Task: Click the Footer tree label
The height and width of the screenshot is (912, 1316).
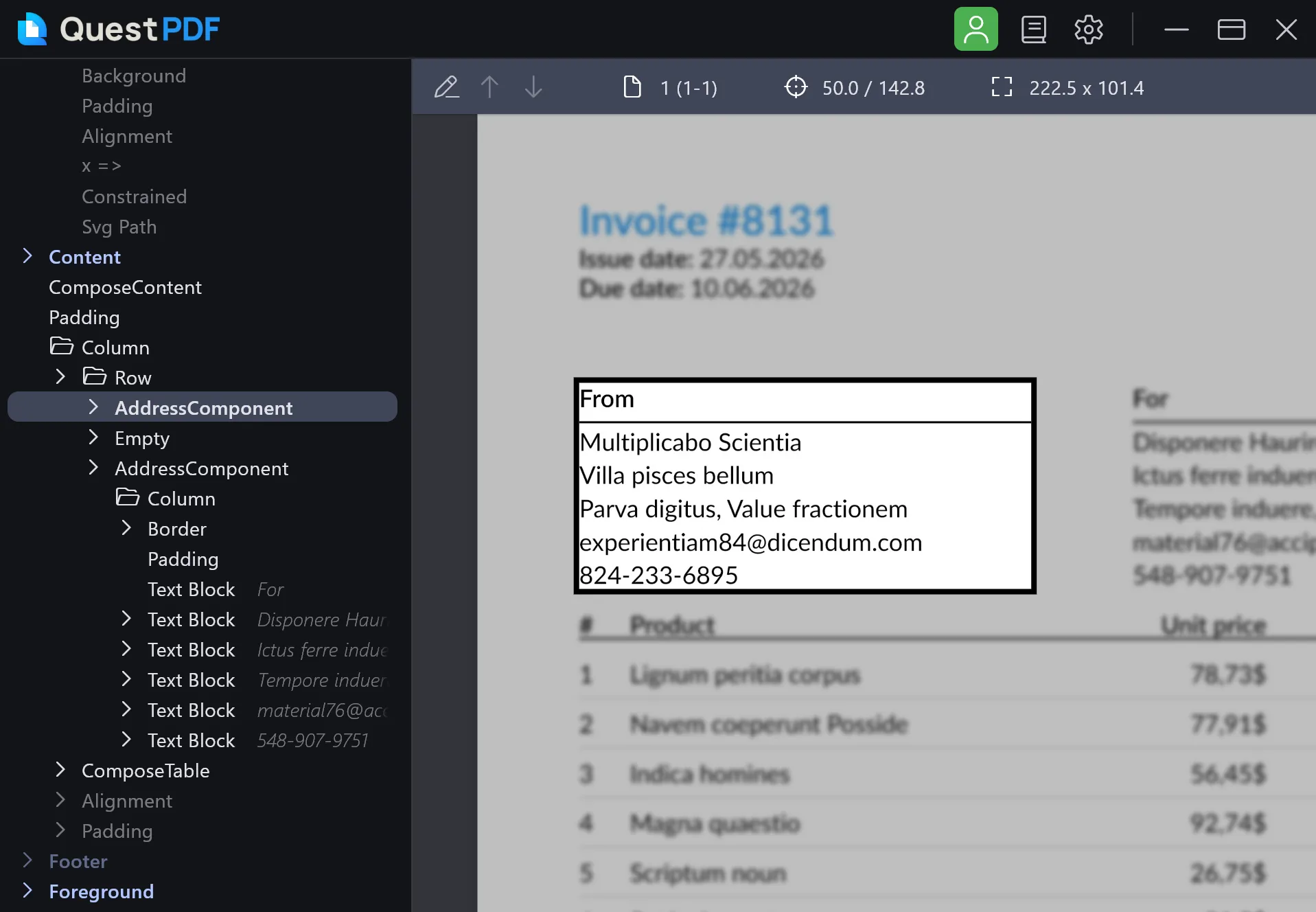Action: [x=78, y=861]
